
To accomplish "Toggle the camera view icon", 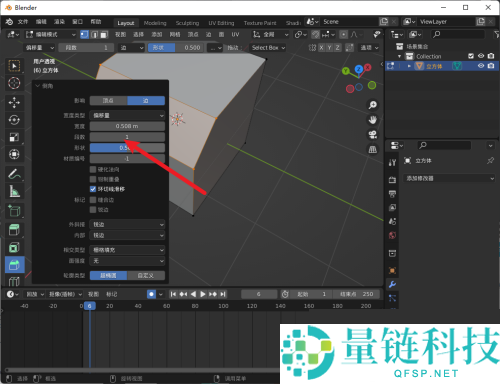I will (x=372, y=135).
